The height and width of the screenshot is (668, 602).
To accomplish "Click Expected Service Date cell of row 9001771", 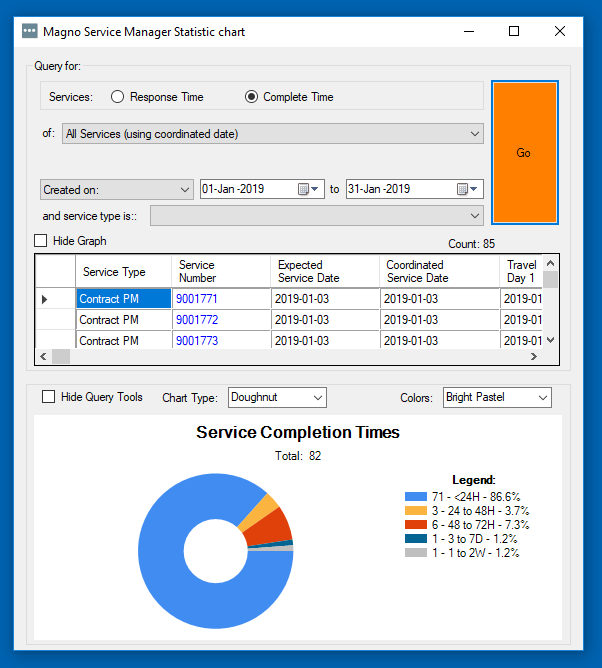I will [325, 299].
